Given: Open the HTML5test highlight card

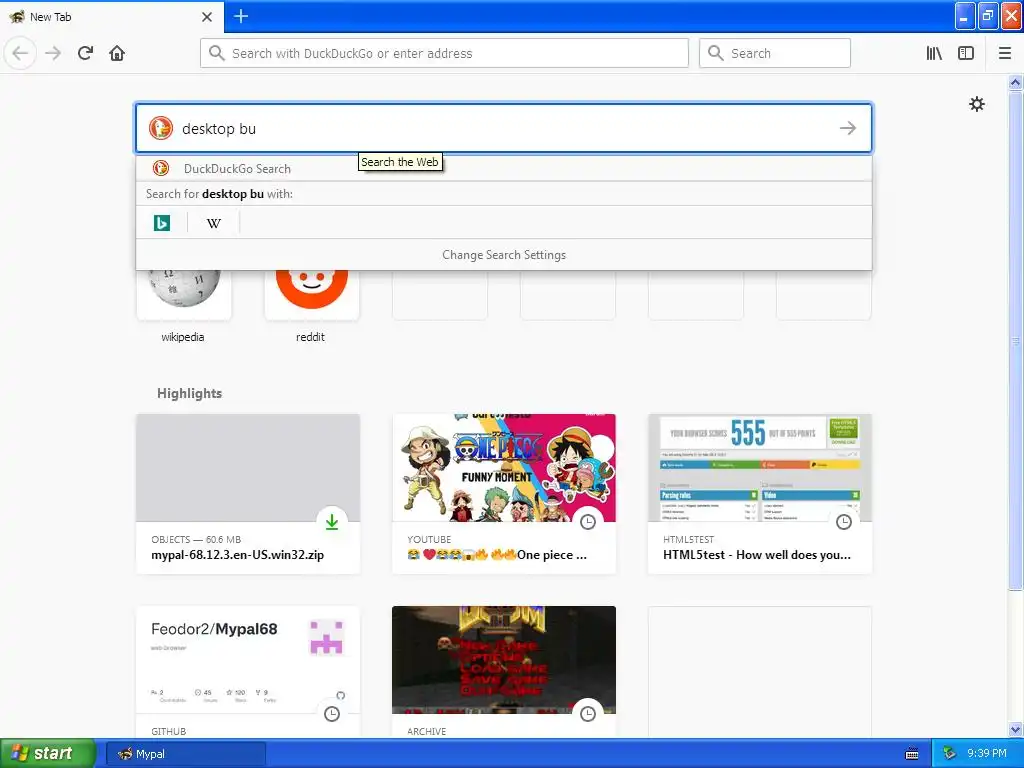Looking at the screenshot, I should coord(760,494).
